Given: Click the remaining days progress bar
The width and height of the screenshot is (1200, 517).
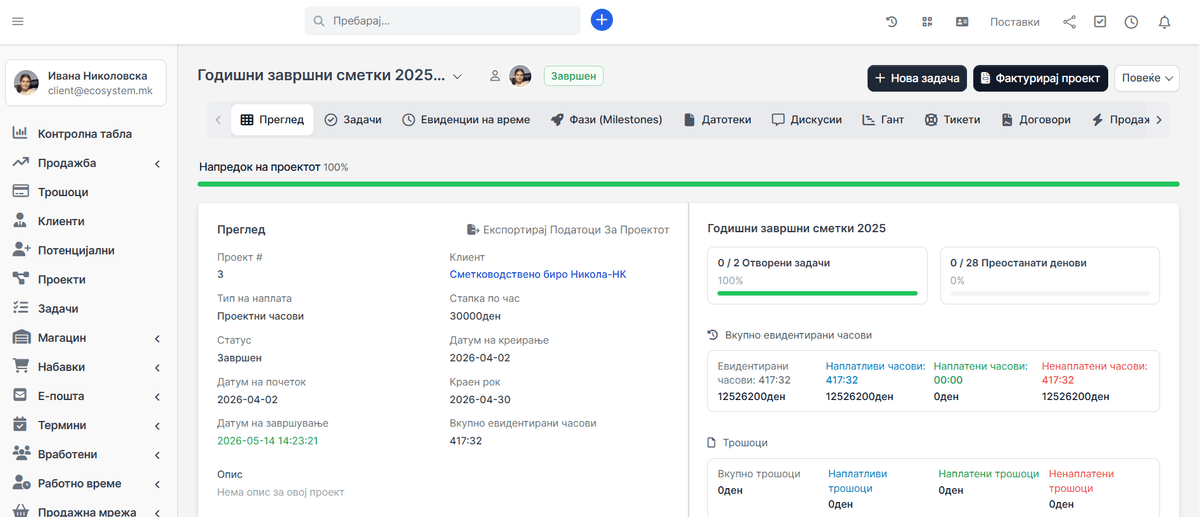Looking at the screenshot, I should click(1050, 293).
